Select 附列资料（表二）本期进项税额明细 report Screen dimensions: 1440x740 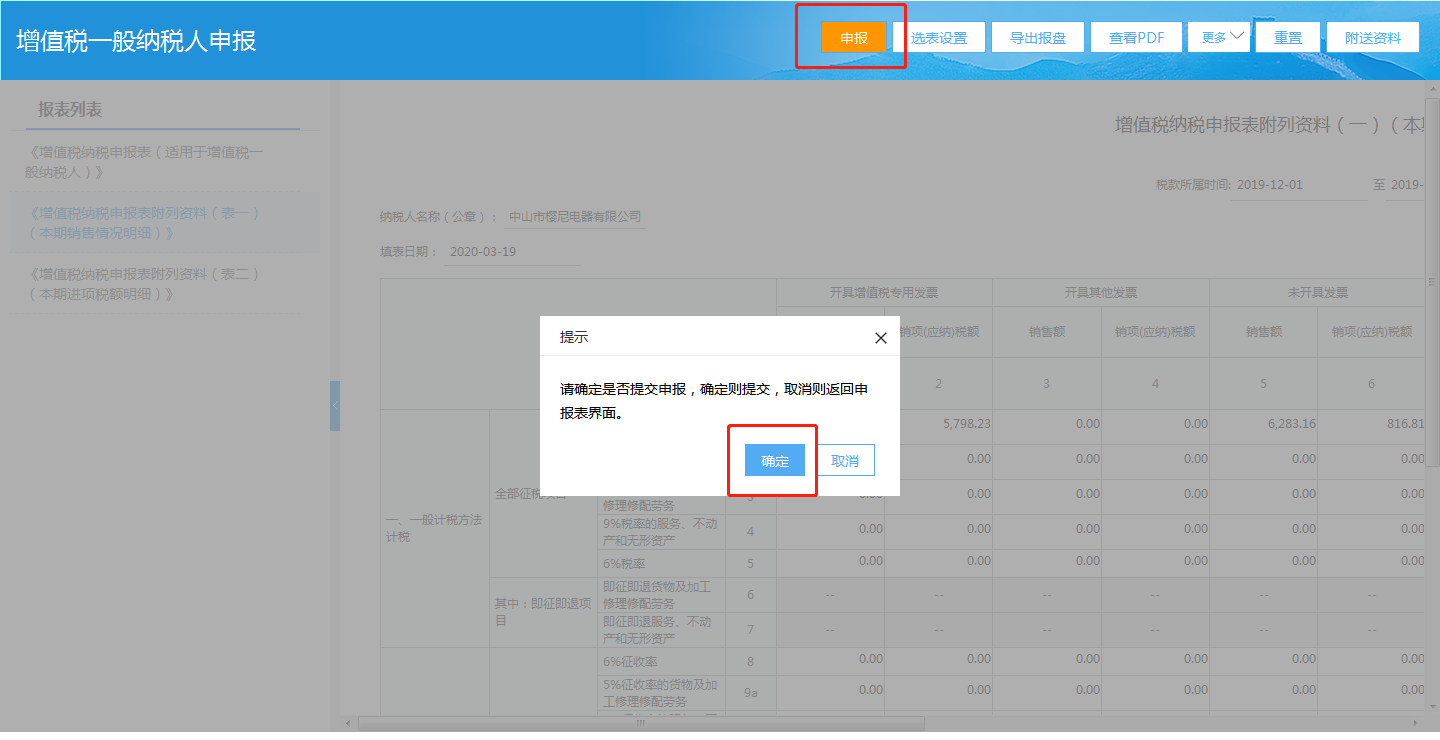[x=146, y=284]
